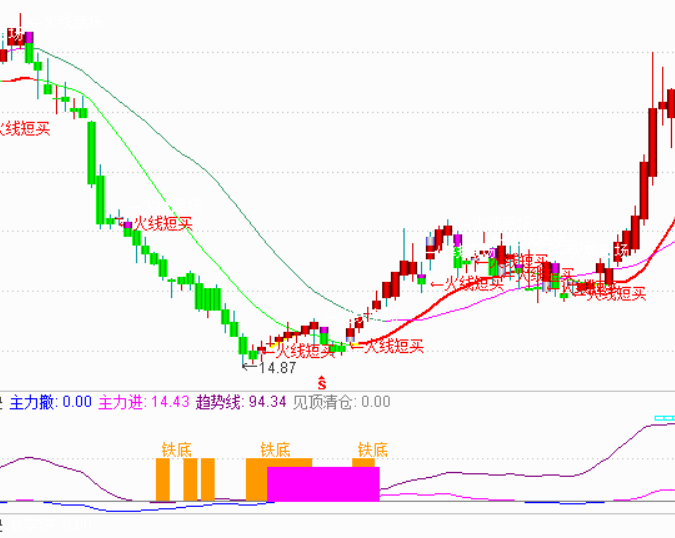Select the 主力撤 indicator value label
The width and height of the screenshot is (675, 538).
pos(50,403)
